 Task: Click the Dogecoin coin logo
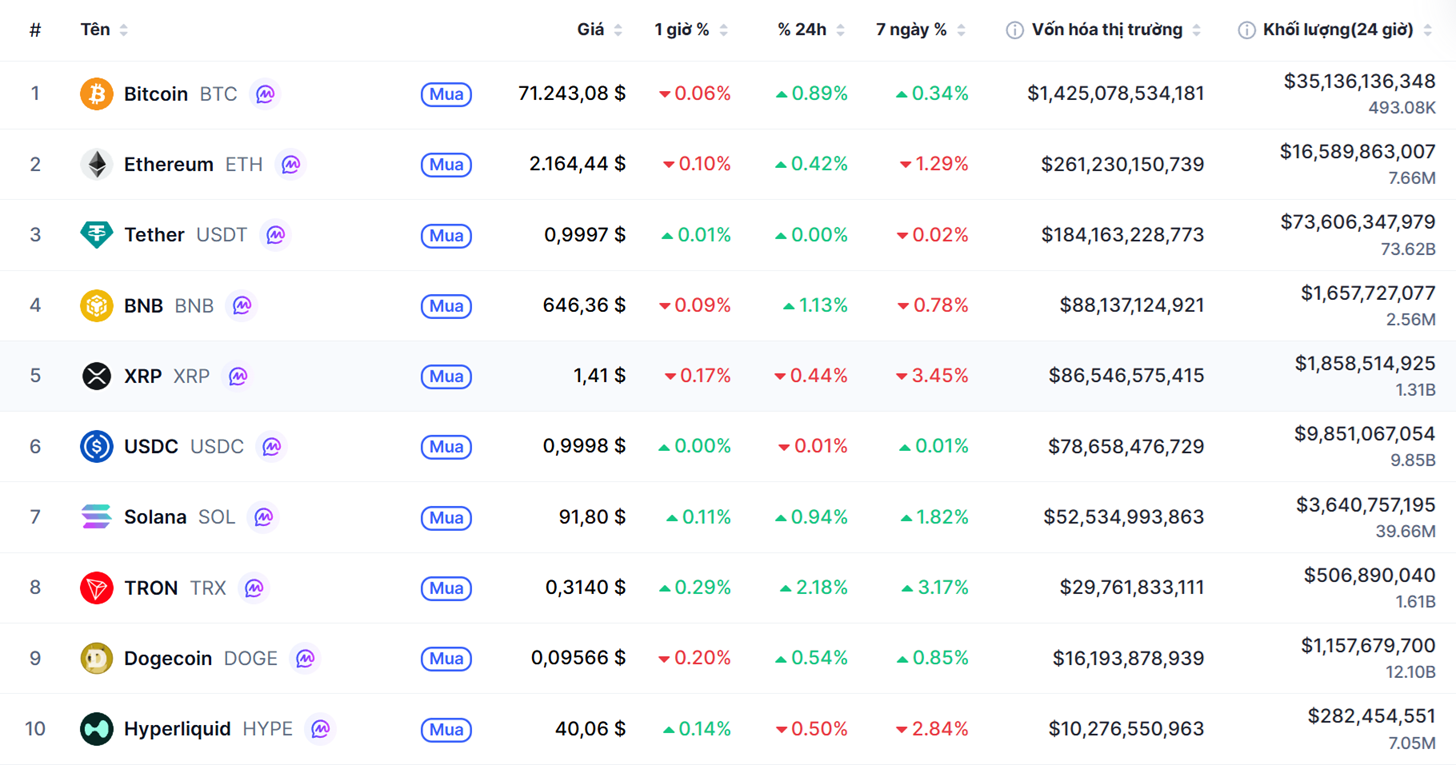pyautogui.click(x=96, y=658)
